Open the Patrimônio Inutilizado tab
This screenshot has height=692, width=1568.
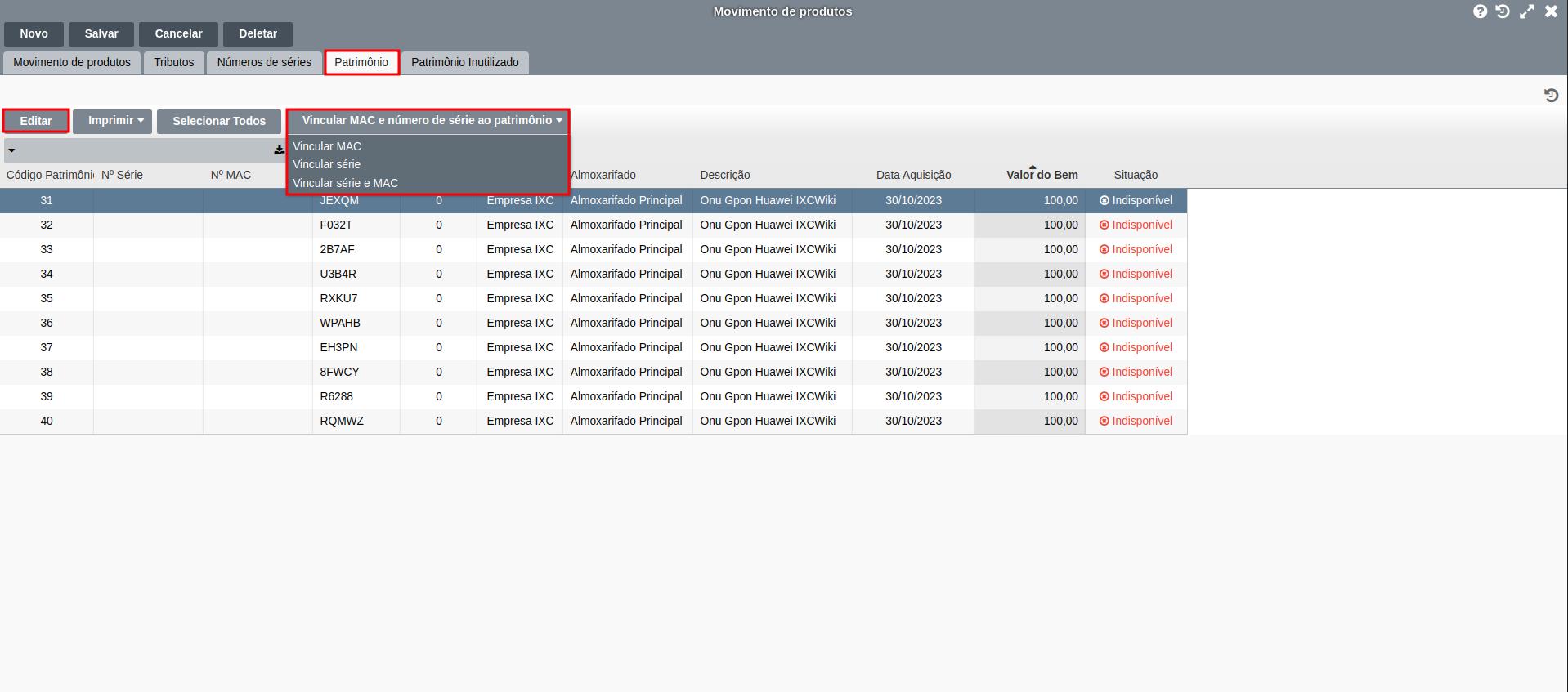(x=465, y=62)
